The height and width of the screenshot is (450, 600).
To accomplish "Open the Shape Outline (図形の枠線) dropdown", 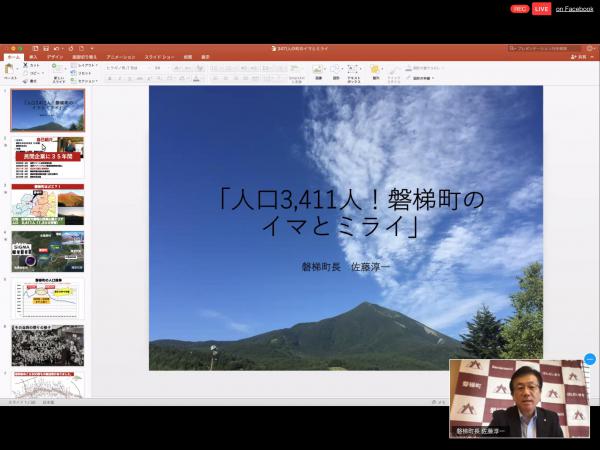I will (420, 78).
